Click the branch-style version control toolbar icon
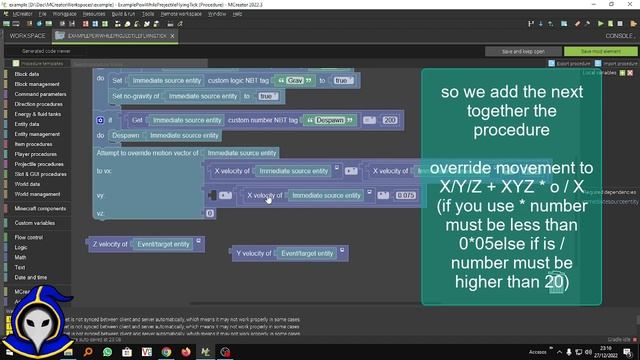 click(x=531, y=24)
